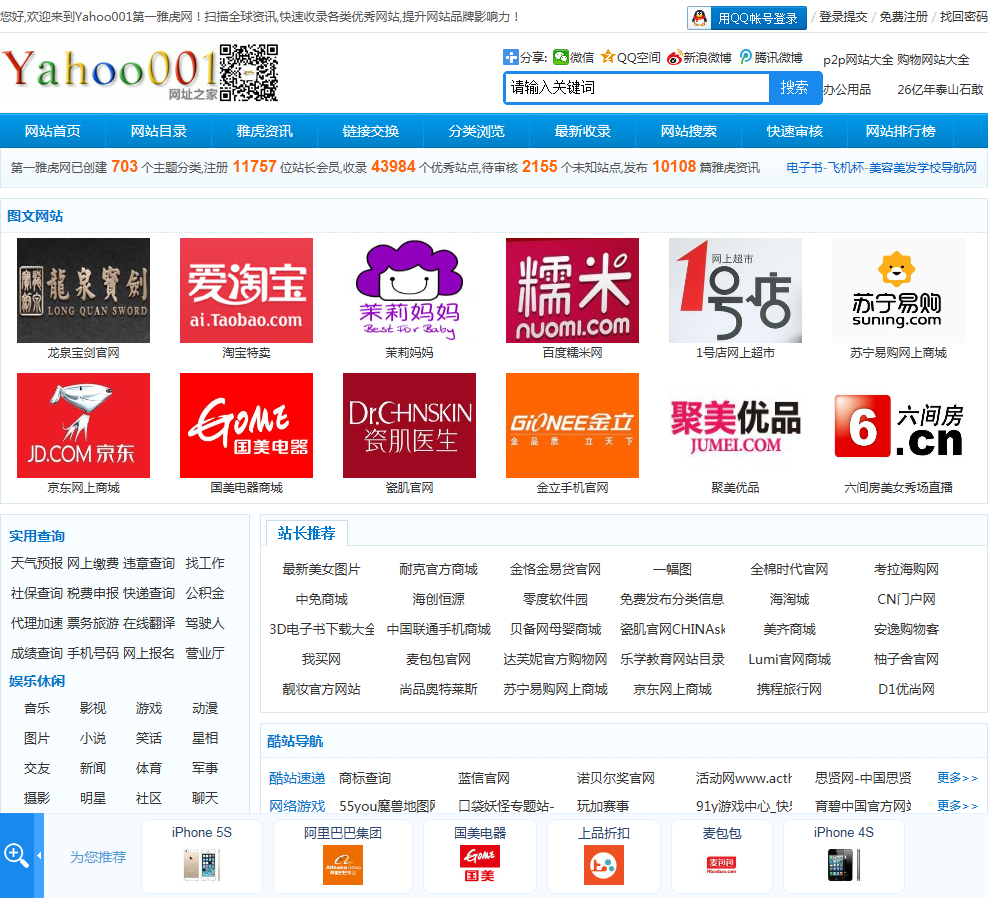
Task: Click the 搜索 search button
Action: pos(795,87)
